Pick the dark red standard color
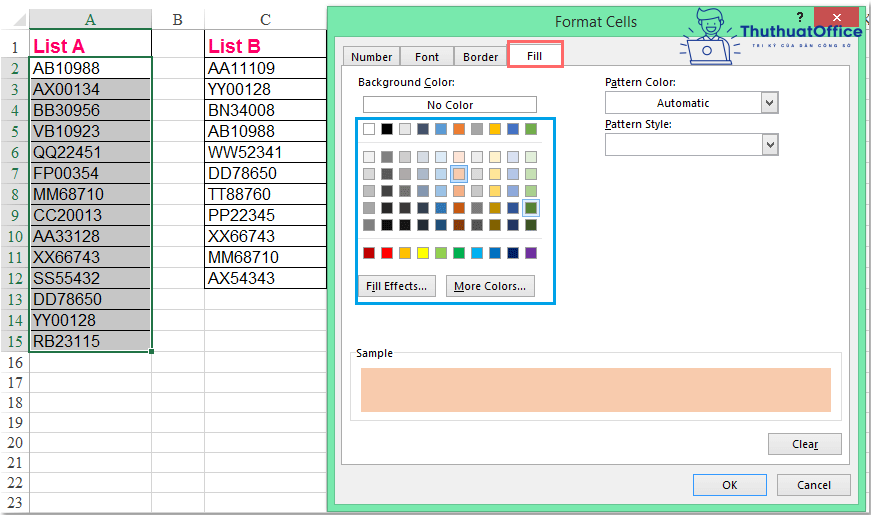Image resolution: width=871 pixels, height=515 pixels. [x=369, y=253]
